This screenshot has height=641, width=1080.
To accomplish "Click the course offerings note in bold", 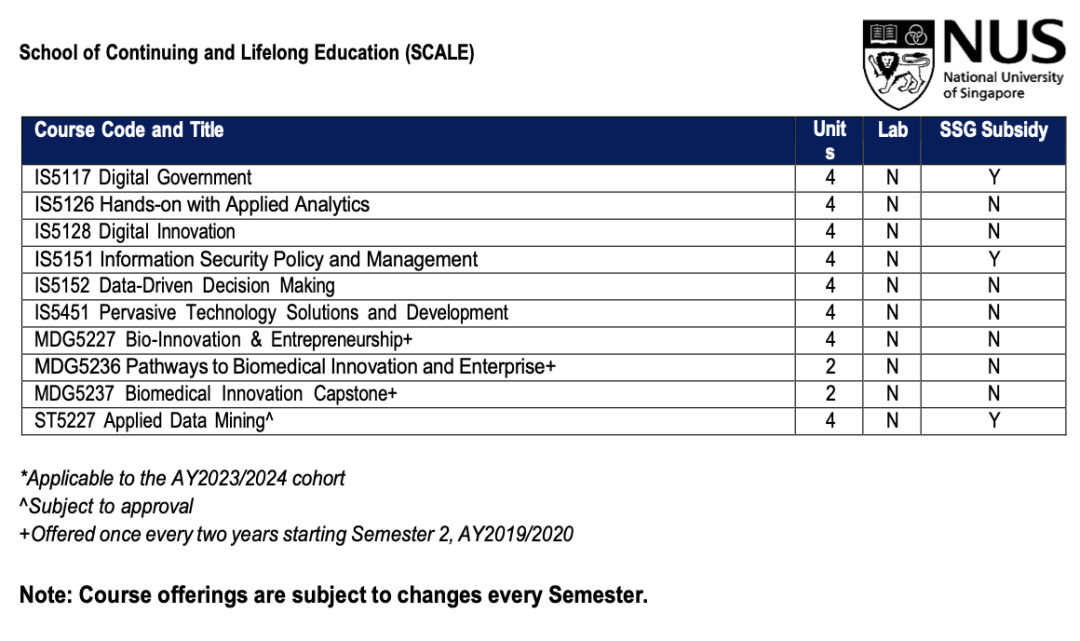I will tap(333, 595).
